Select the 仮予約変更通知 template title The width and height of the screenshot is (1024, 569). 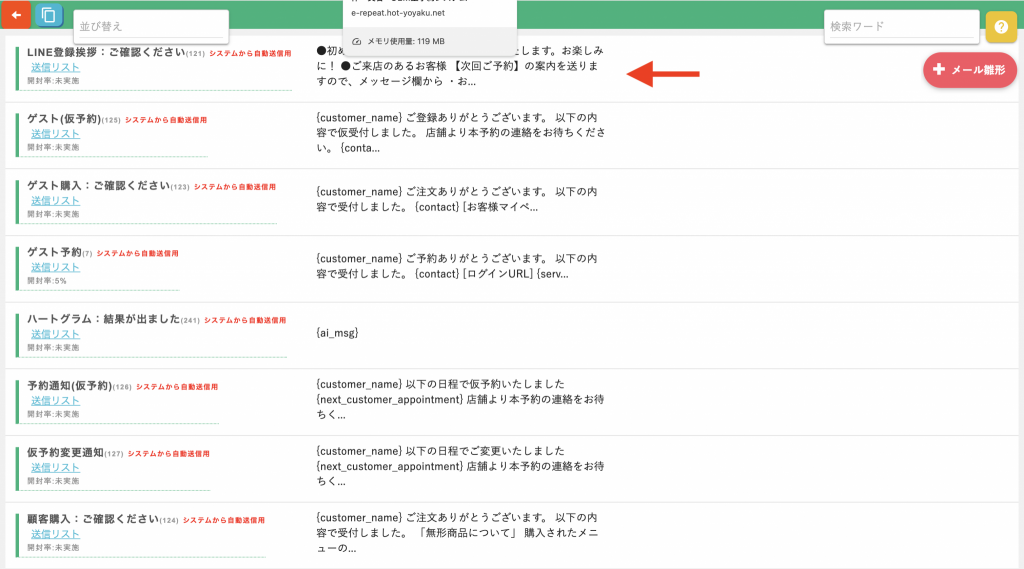tap(65, 453)
